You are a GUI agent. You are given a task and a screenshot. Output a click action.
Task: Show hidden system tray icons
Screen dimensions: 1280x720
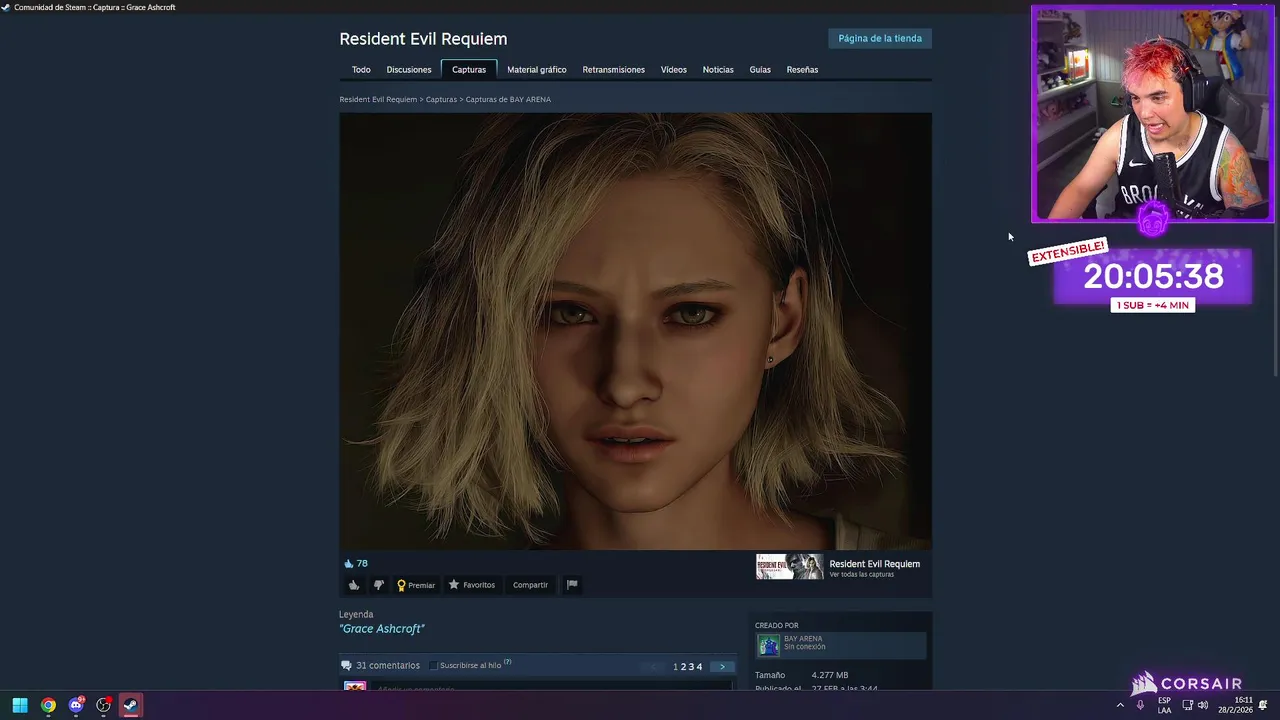click(x=1120, y=705)
